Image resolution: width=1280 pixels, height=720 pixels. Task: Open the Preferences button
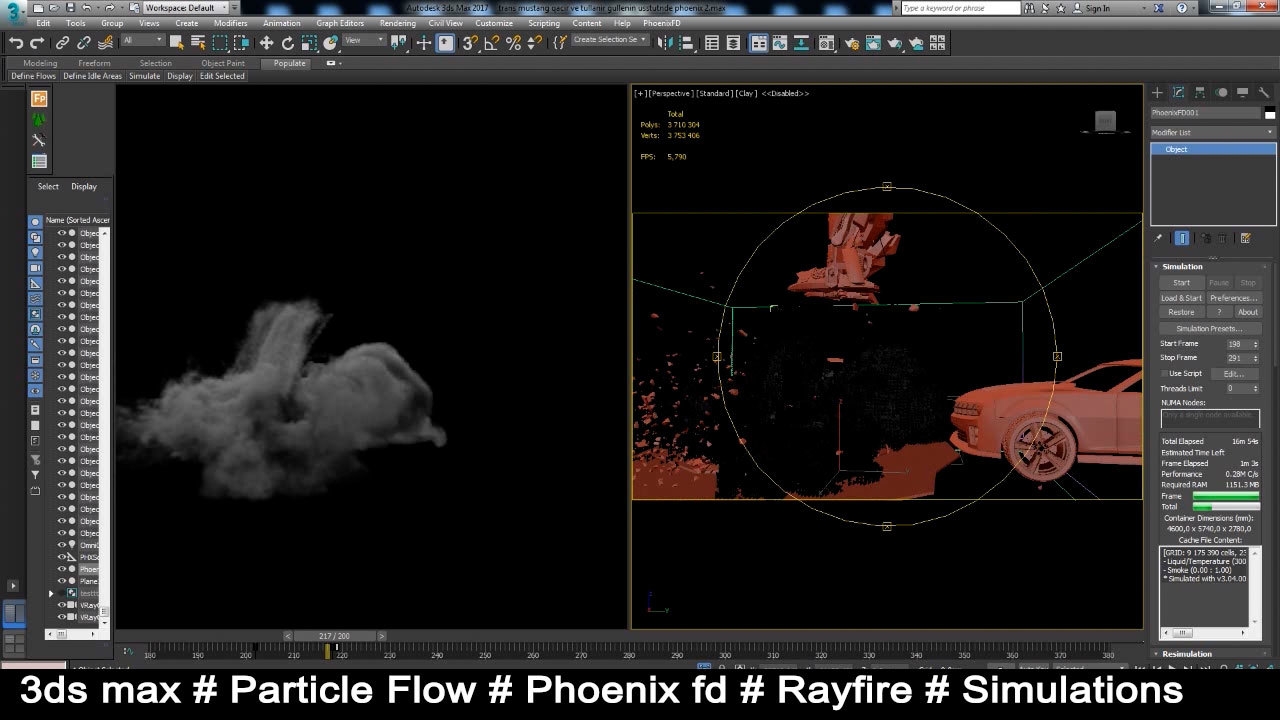point(1233,298)
